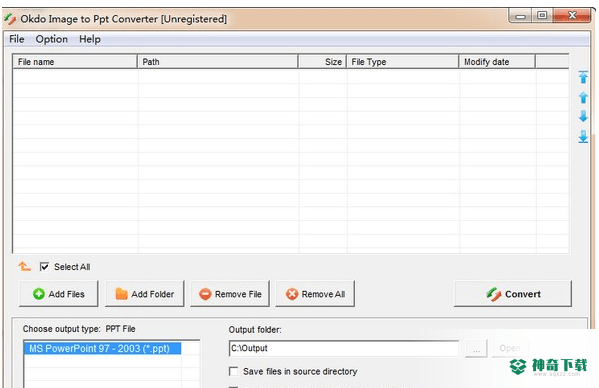The width and height of the screenshot is (599, 388).
Task: Move selected file up one position
Action: [583, 97]
